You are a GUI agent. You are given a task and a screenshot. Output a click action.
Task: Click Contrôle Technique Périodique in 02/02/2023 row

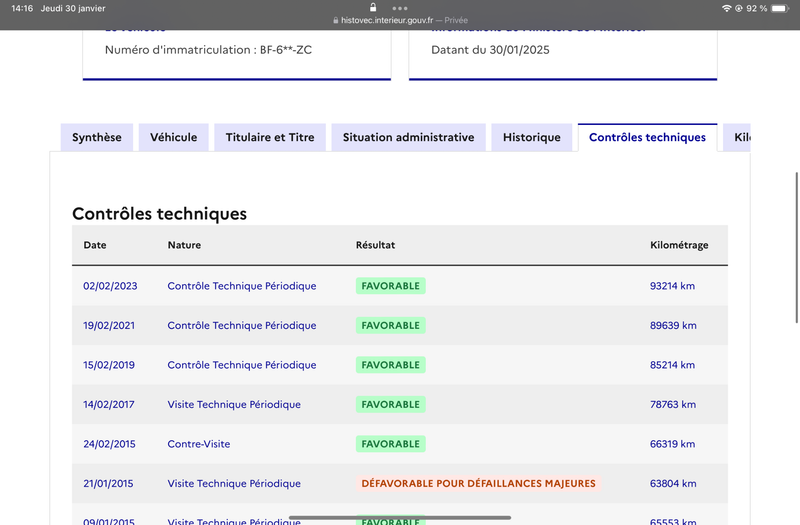point(242,286)
